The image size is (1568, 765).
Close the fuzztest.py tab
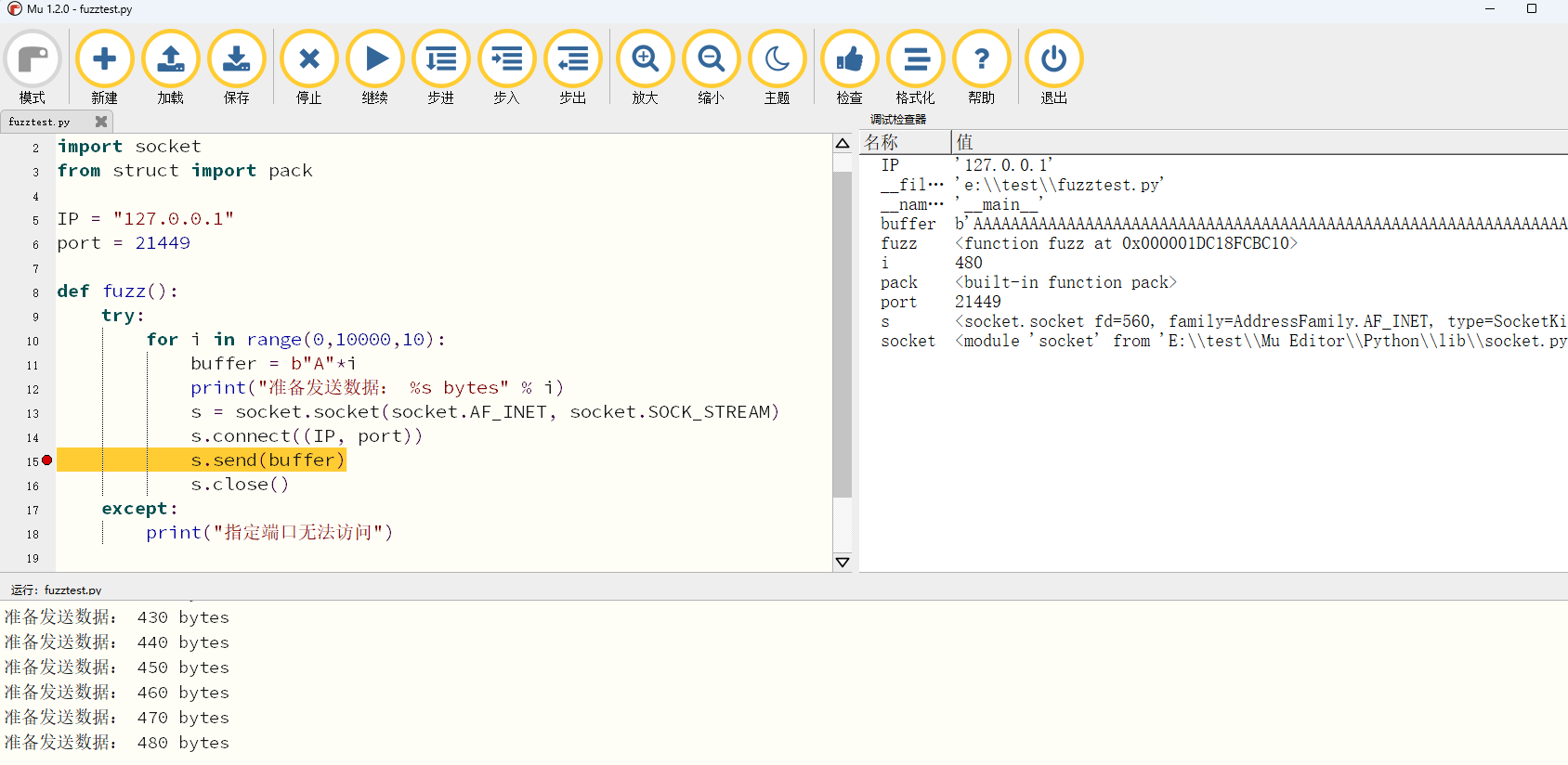pyautogui.click(x=101, y=122)
